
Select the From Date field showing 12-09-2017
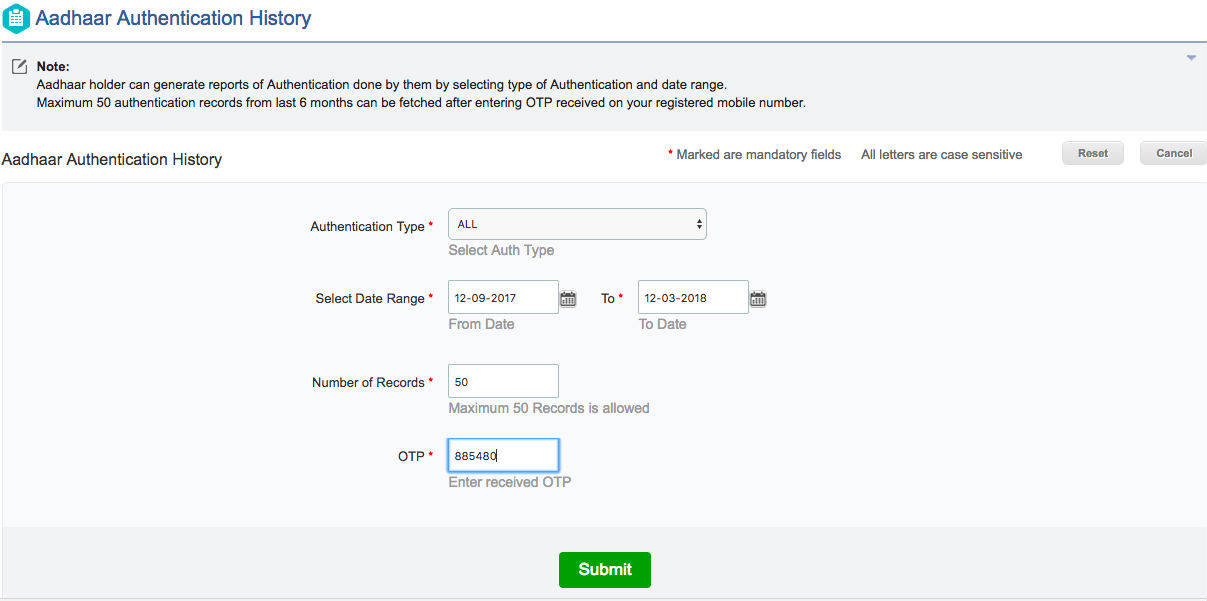pos(505,297)
